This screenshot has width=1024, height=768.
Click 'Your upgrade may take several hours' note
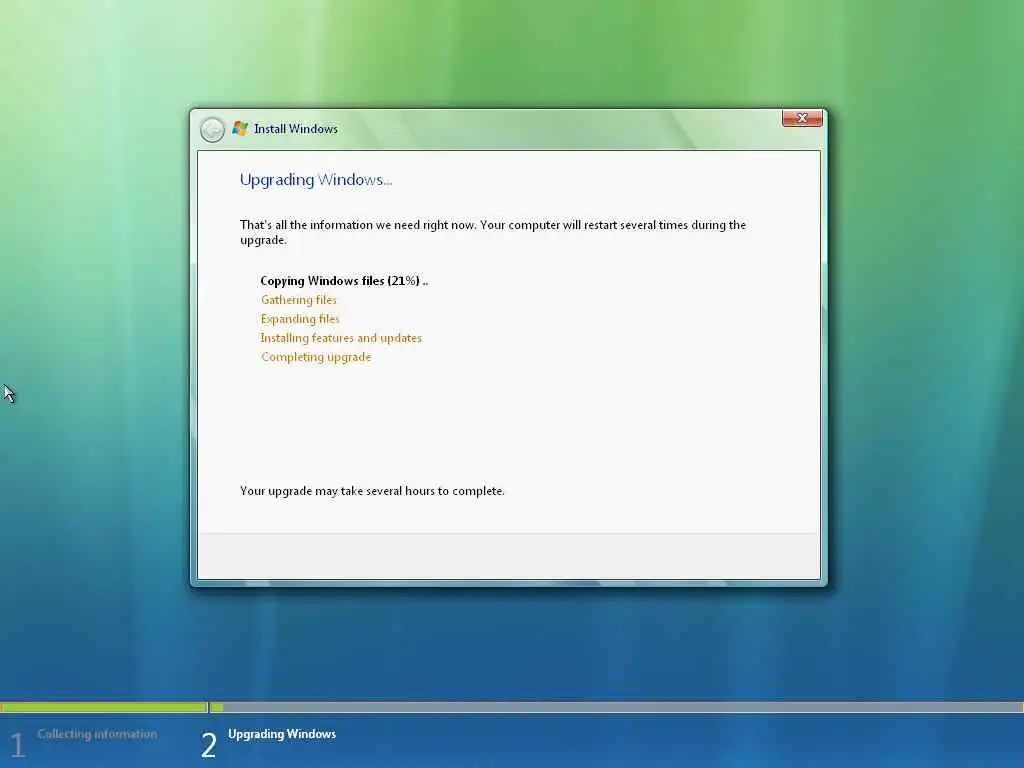coord(372,490)
